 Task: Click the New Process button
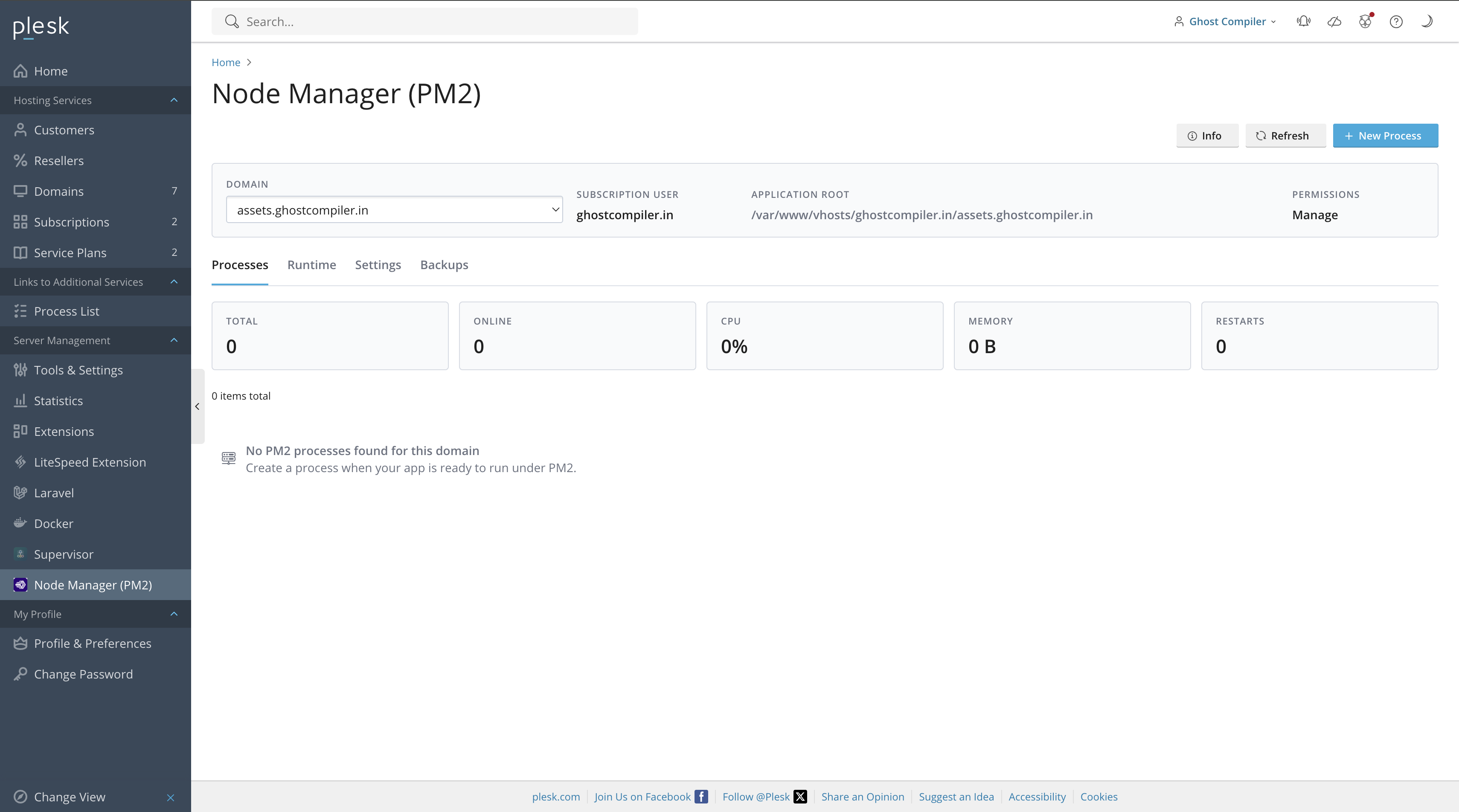[1385, 136]
